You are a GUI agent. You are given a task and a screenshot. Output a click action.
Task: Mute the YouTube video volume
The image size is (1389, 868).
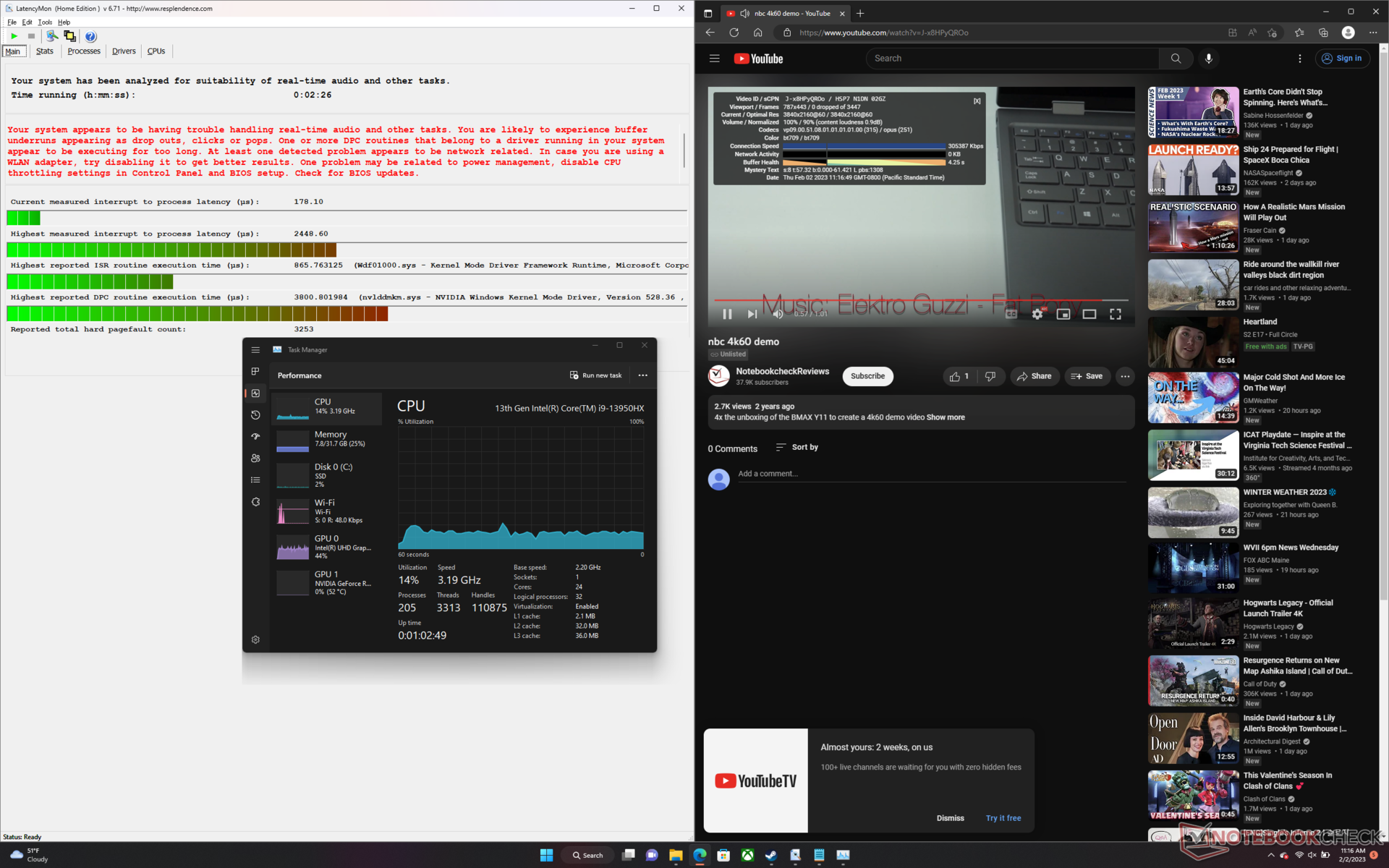click(778, 314)
